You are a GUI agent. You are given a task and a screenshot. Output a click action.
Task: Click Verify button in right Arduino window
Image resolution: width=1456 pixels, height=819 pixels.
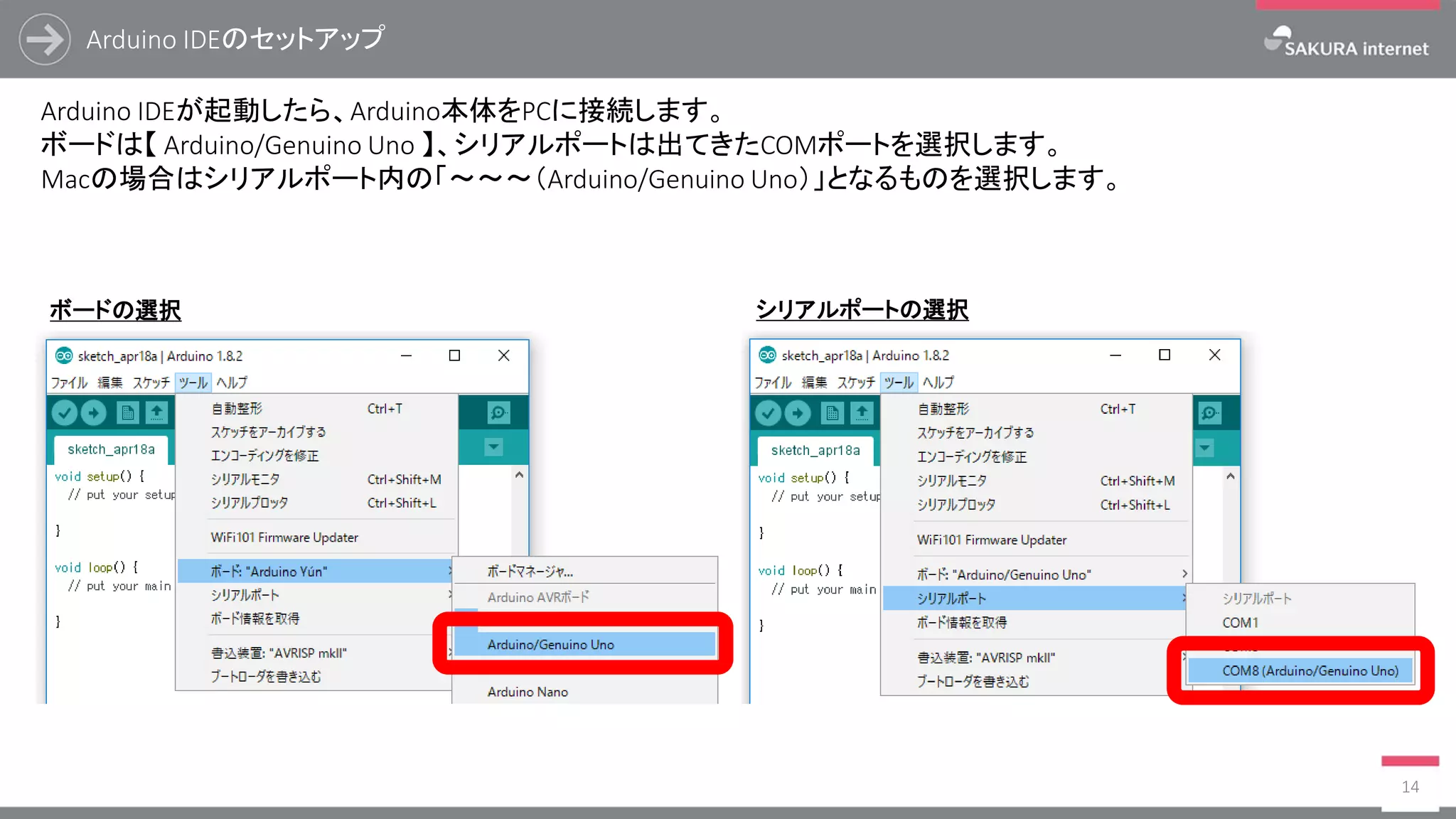pyautogui.click(x=769, y=413)
